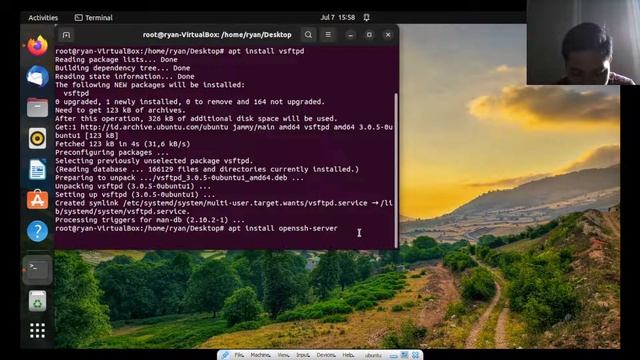This screenshot has height=360, width=640.
Task: Click 'Fetched 123 kB in 4s' line
Action: [x=122, y=144]
